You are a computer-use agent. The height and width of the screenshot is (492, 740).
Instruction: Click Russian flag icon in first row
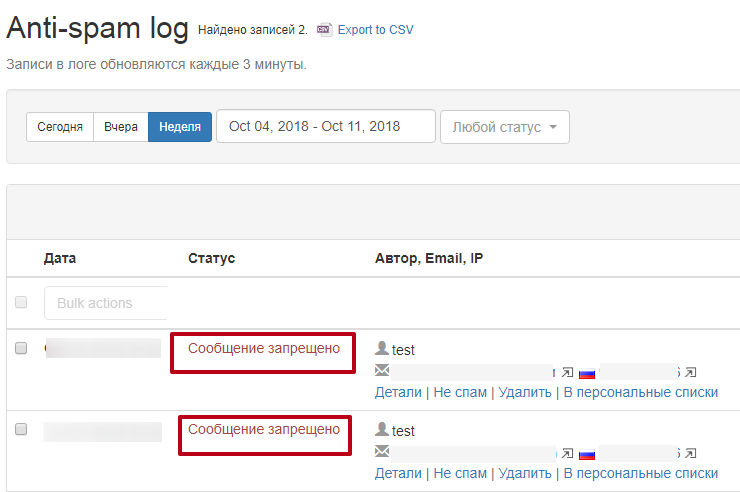(x=587, y=371)
